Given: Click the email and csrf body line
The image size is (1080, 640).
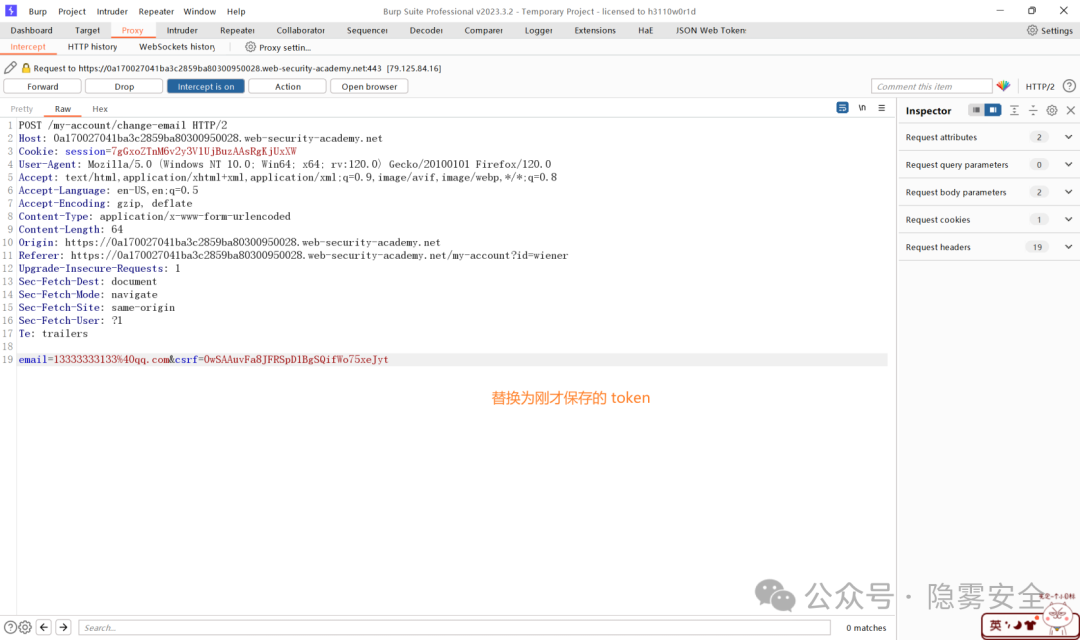Looking at the screenshot, I should coord(203,360).
